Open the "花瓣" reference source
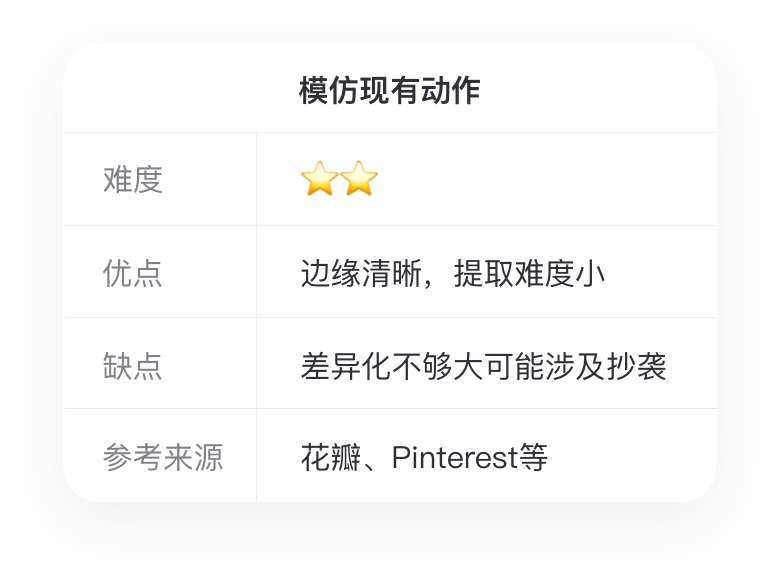This screenshot has height=582, width=780. pos(330,457)
